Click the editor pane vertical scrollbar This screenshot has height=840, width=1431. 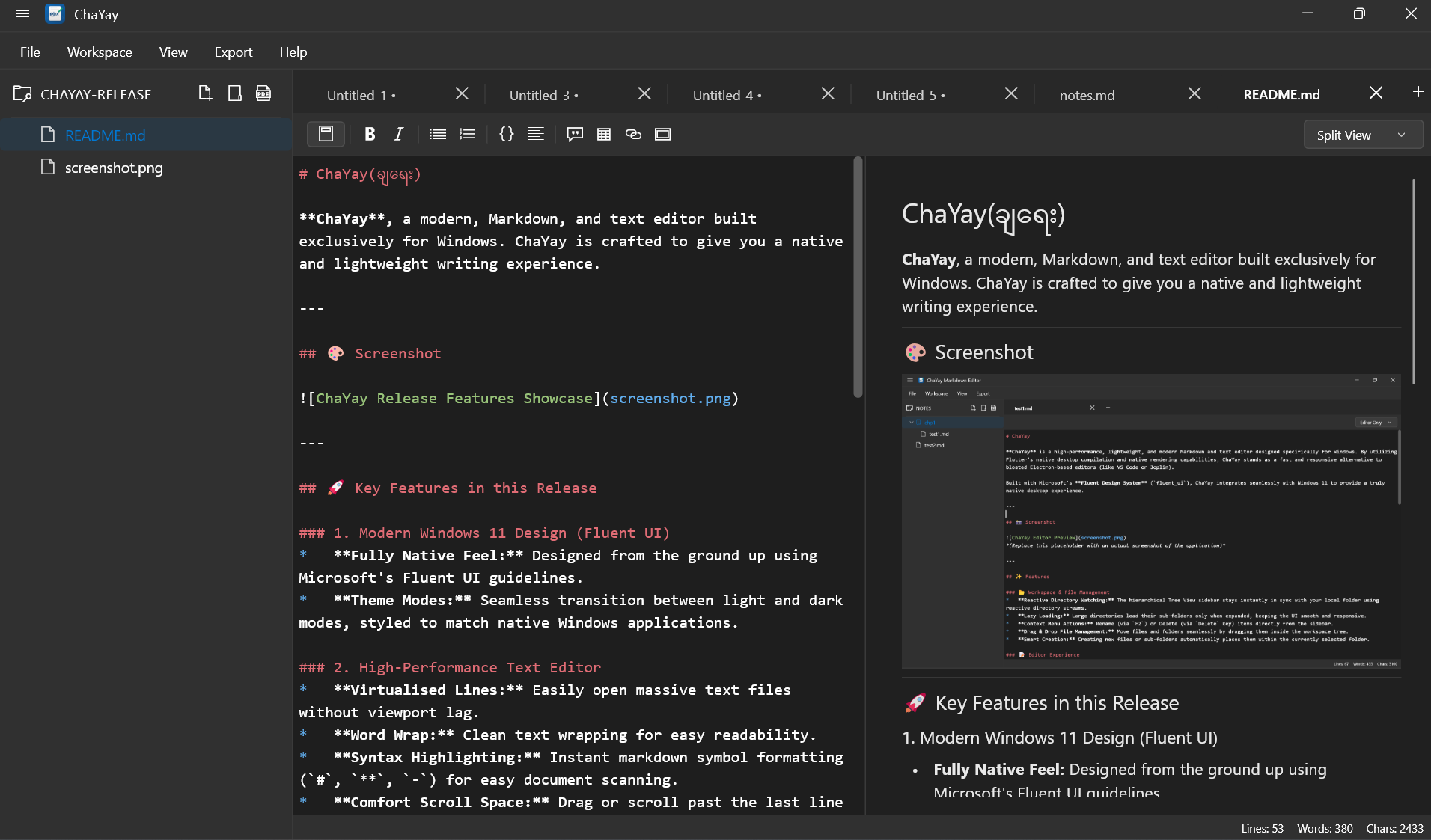coord(858,277)
